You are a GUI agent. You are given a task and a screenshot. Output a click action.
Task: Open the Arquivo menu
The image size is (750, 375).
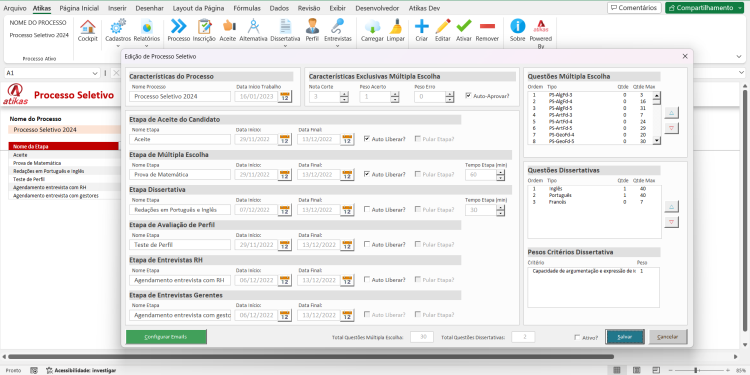(15, 8)
